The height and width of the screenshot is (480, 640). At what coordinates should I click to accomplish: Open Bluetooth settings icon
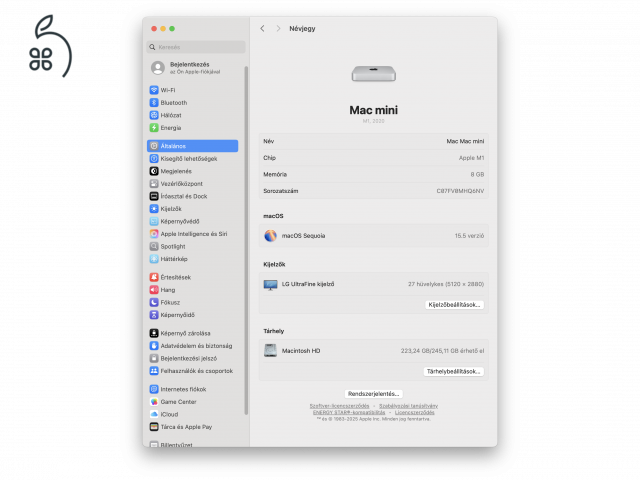[154, 102]
